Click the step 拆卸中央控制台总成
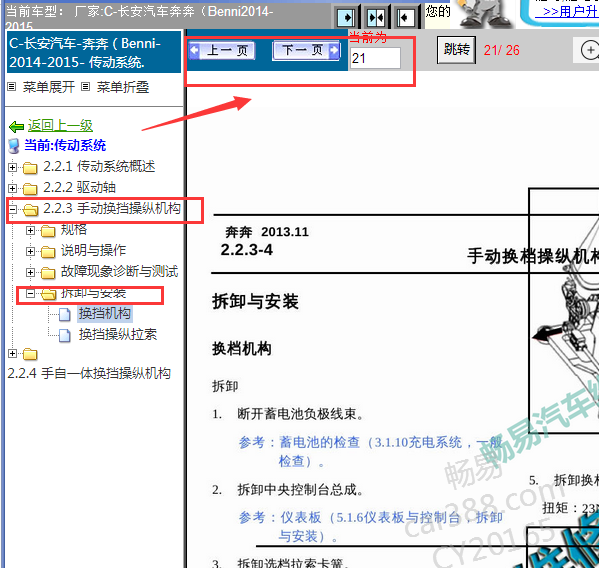Screen dimensions: 599x568 (300, 489)
